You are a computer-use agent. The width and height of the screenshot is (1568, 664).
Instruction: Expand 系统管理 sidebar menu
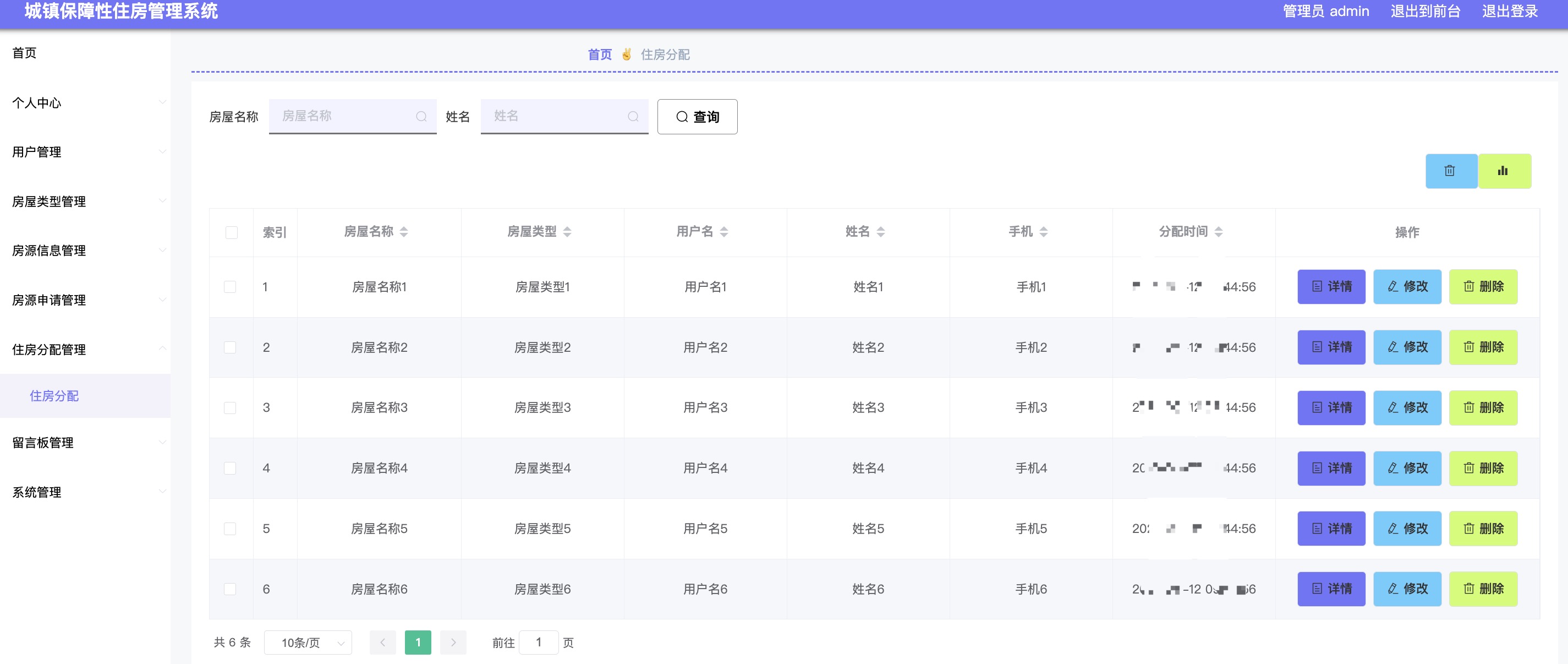(85, 492)
